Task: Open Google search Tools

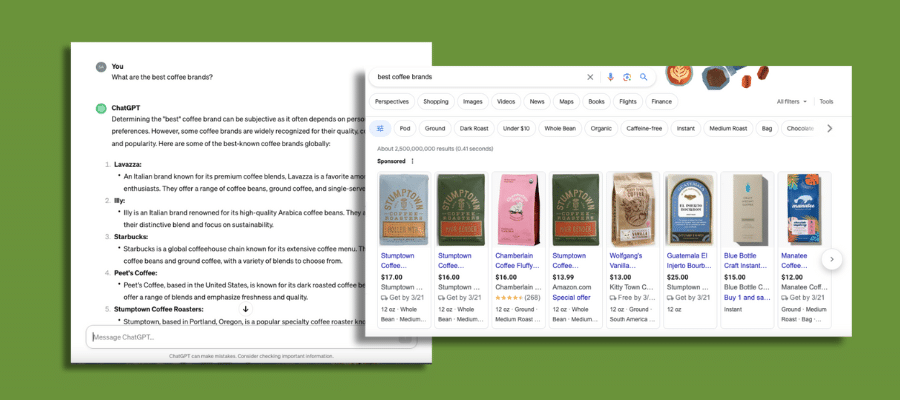Action: (826, 102)
